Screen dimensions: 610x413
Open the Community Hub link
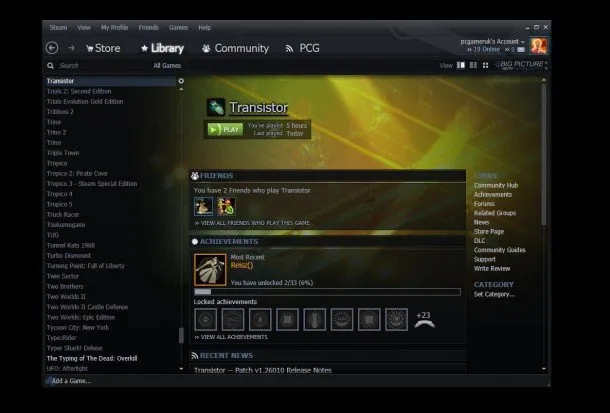coord(496,186)
